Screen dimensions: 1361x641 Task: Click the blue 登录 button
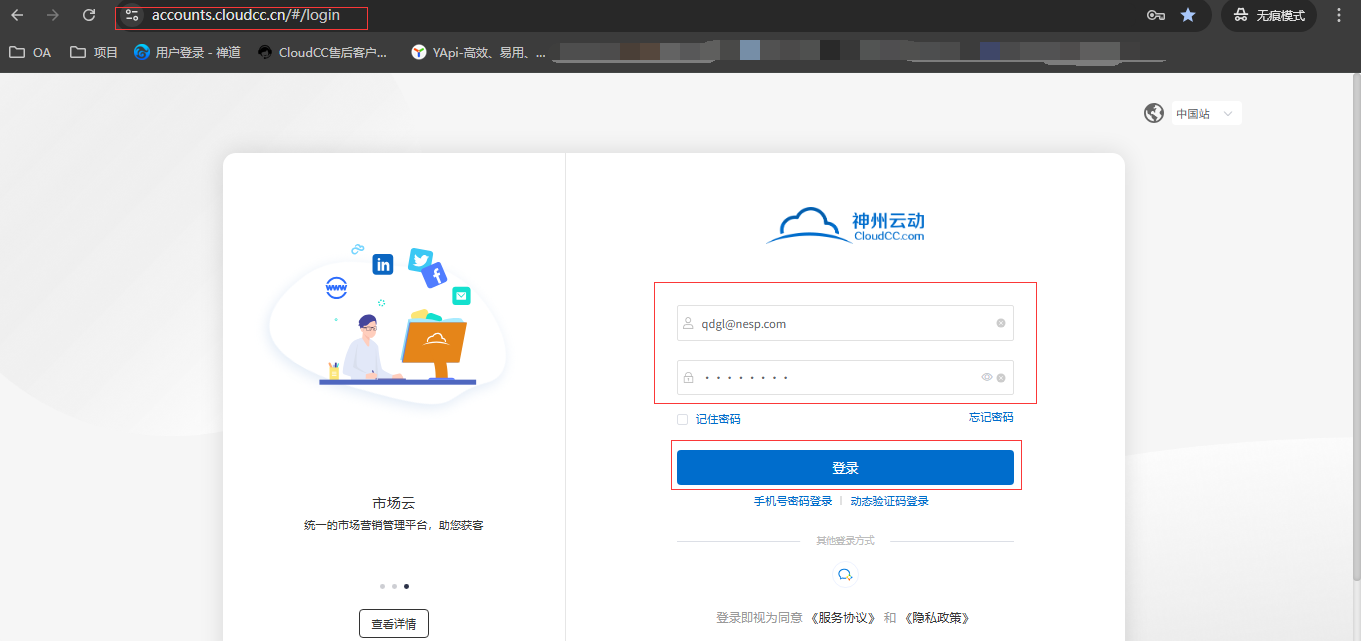(x=845, y=468)
